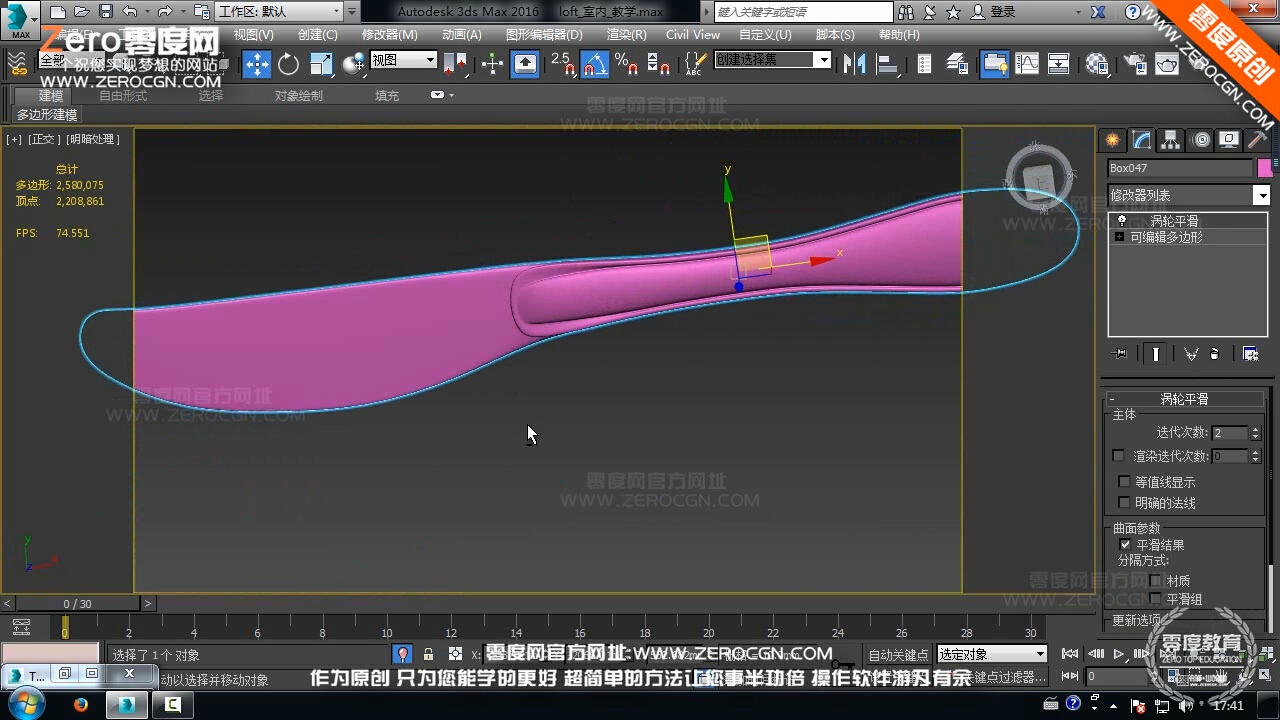The width and height of the screenshot is (1280, 720).
Task: Click the Select and Place tool icon
Action: (353, 64)
